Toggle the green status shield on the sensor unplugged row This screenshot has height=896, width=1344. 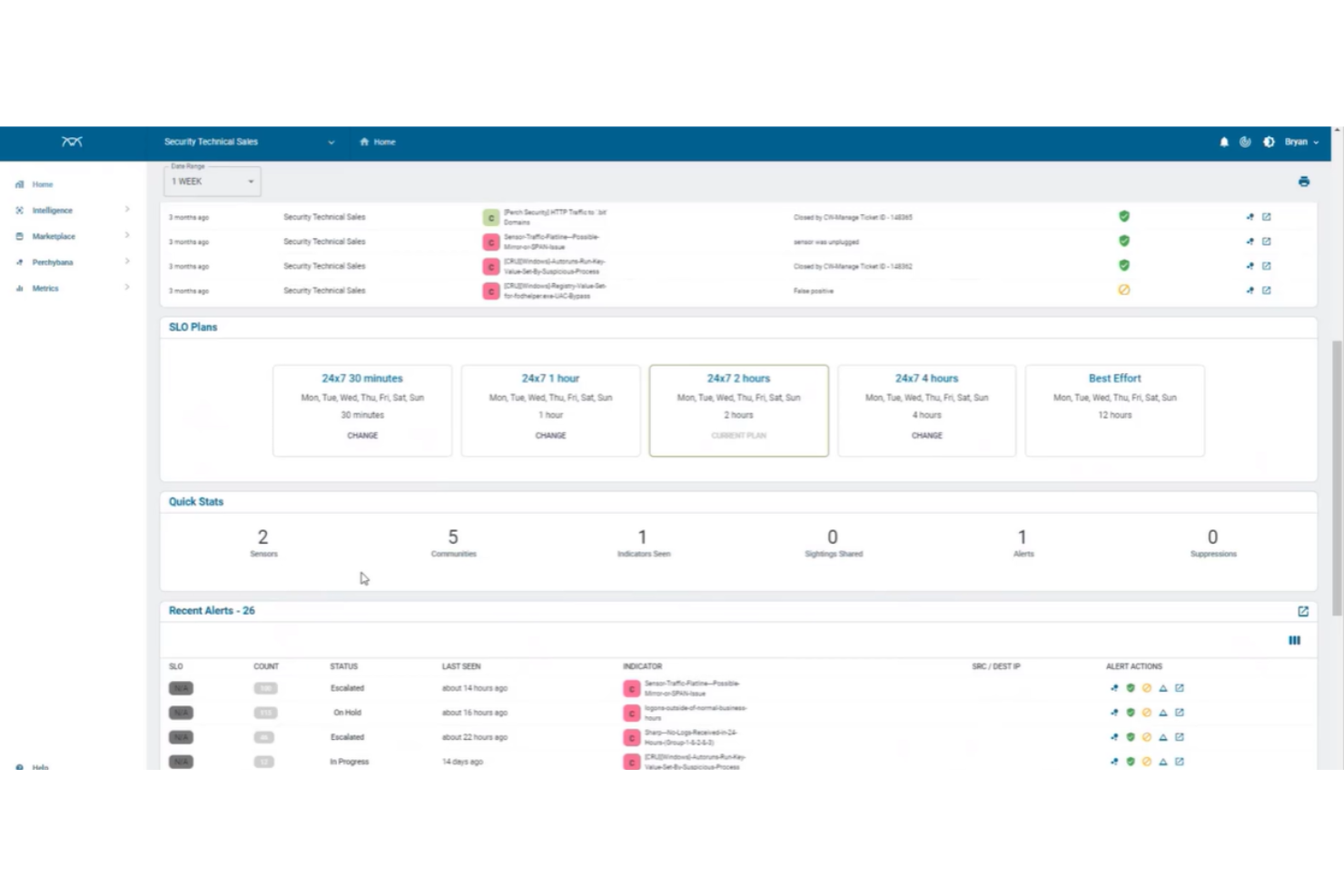(x=1124, y=241)
